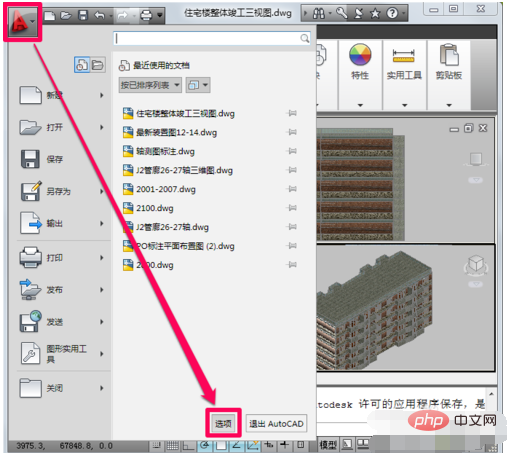Open the 实用工具 utilities ribbon panel
This screenshot has height=453, width=507.
tap(404, 62)
